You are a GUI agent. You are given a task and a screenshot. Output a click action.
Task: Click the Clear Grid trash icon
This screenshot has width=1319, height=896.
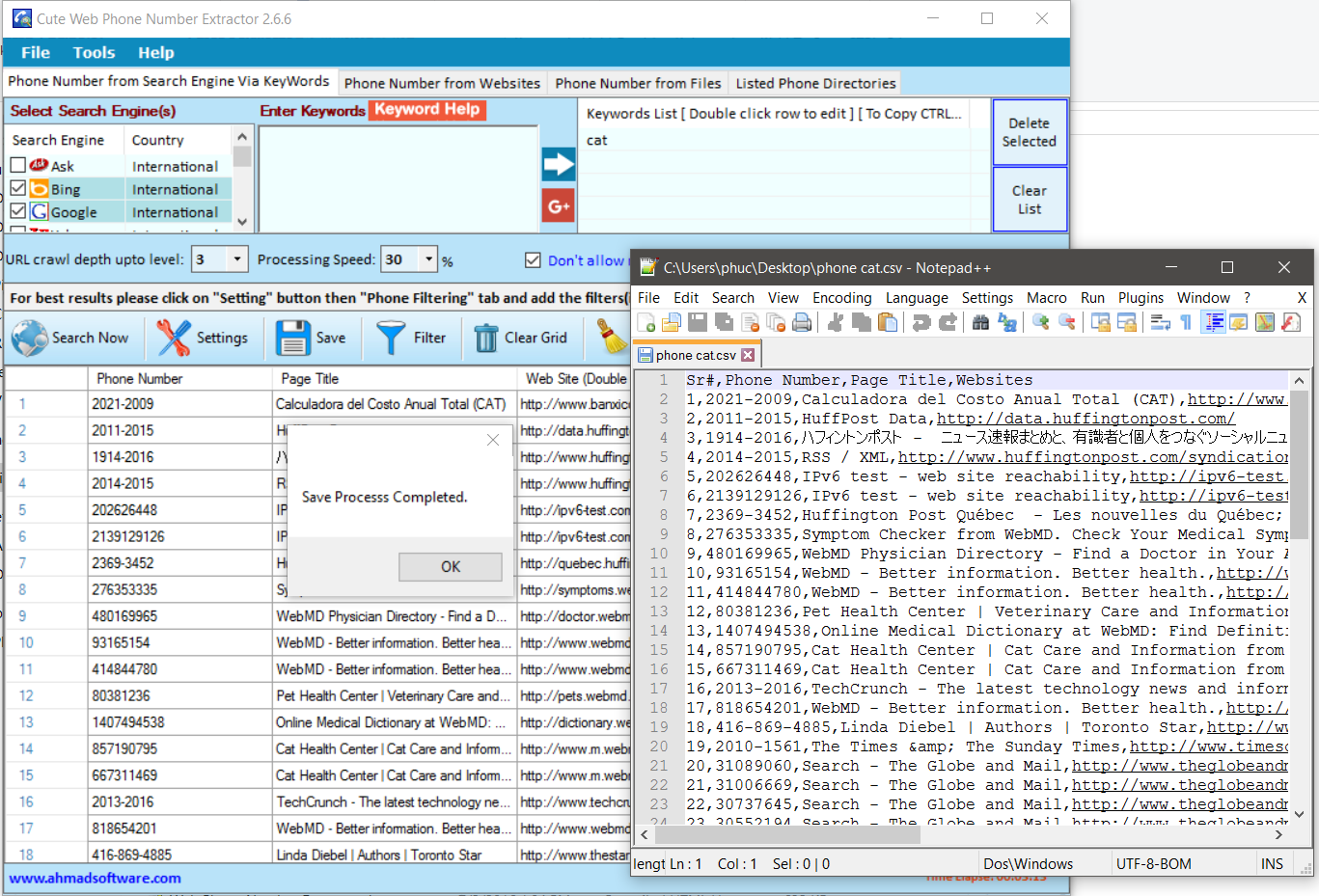(486, 339)
